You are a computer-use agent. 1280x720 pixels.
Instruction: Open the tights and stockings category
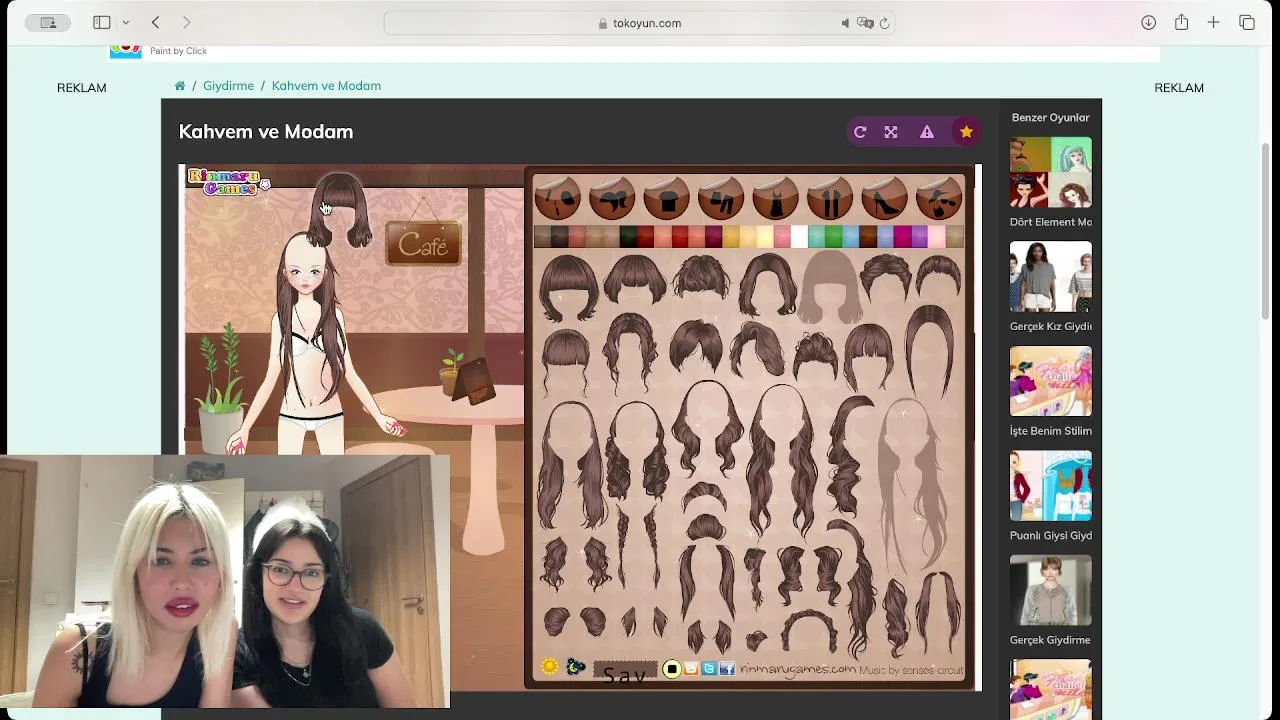(x=829, y=198)
